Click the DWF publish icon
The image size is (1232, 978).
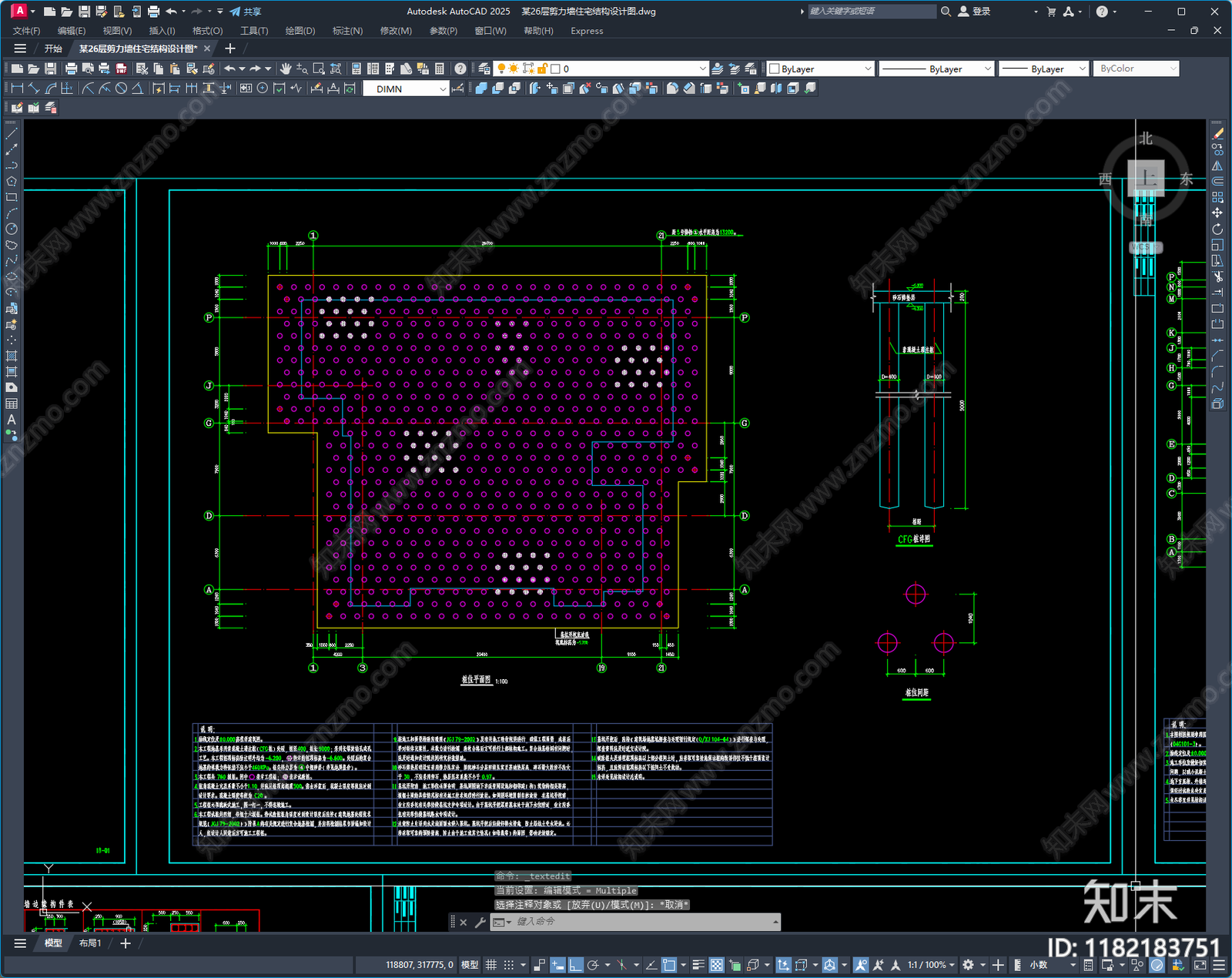[121, 69]
